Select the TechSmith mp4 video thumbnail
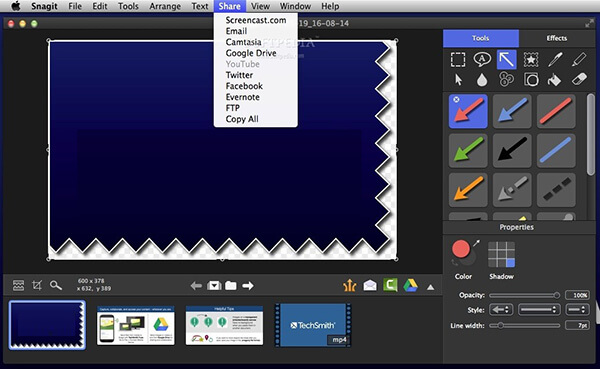The width and height of the screenshot is (600, 369). coord(313,325)
